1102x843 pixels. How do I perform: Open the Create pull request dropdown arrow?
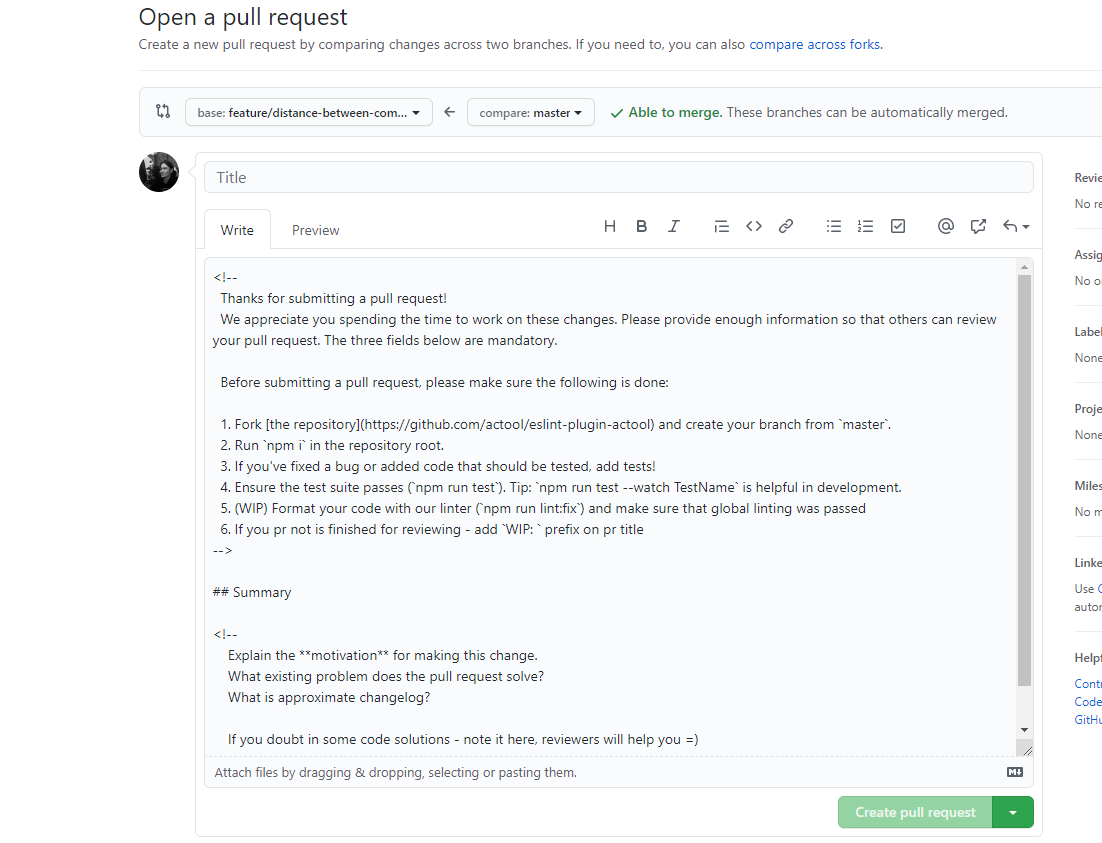[x=1013, y=812]
